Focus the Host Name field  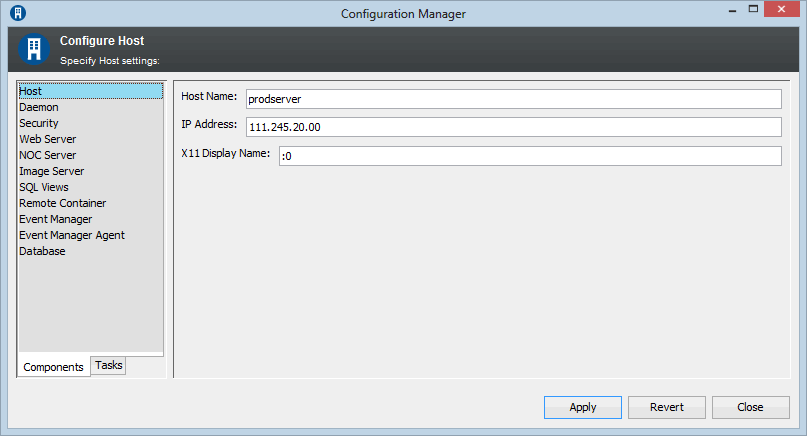[514, 99]
